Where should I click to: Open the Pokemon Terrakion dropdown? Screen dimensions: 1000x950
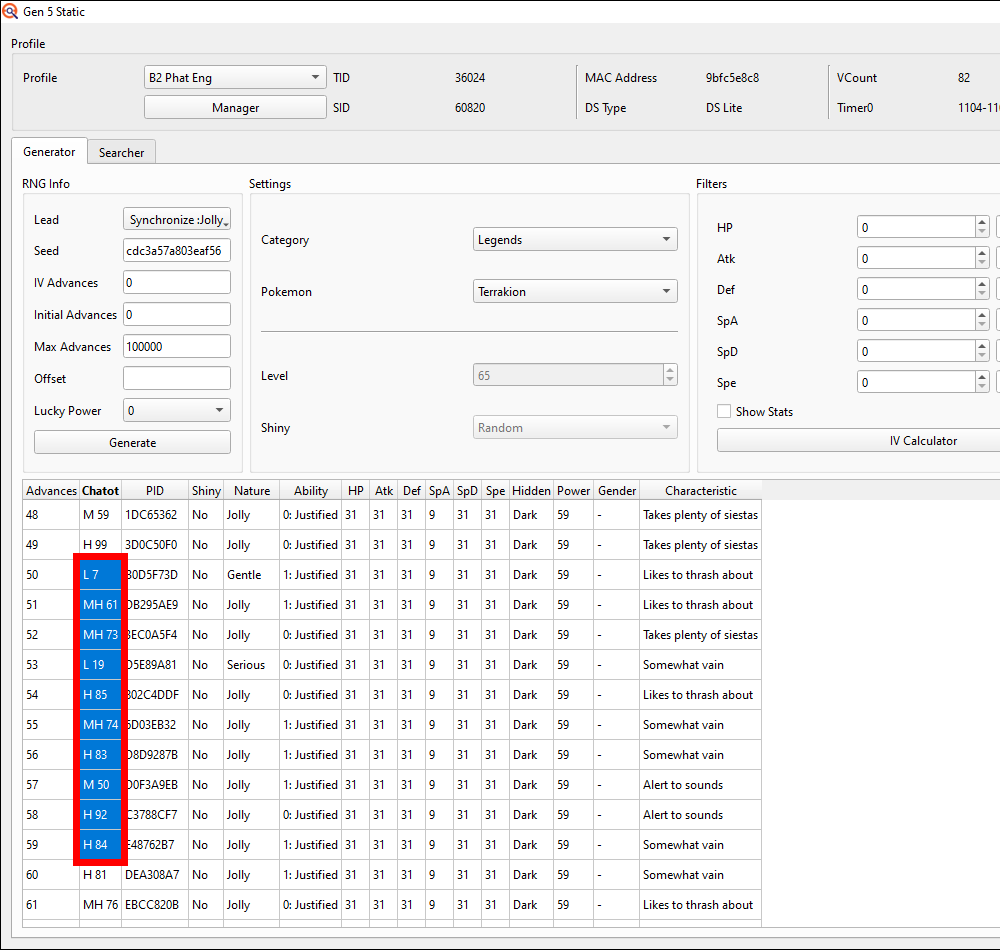click(x=574, y=292)
